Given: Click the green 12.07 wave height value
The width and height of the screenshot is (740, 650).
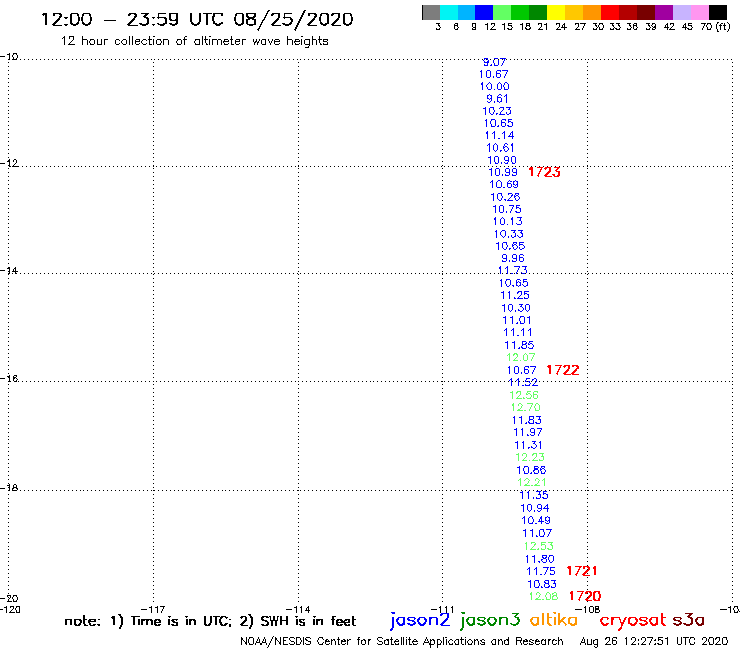Looking at the screenshot, I should [x=521, y=357].
